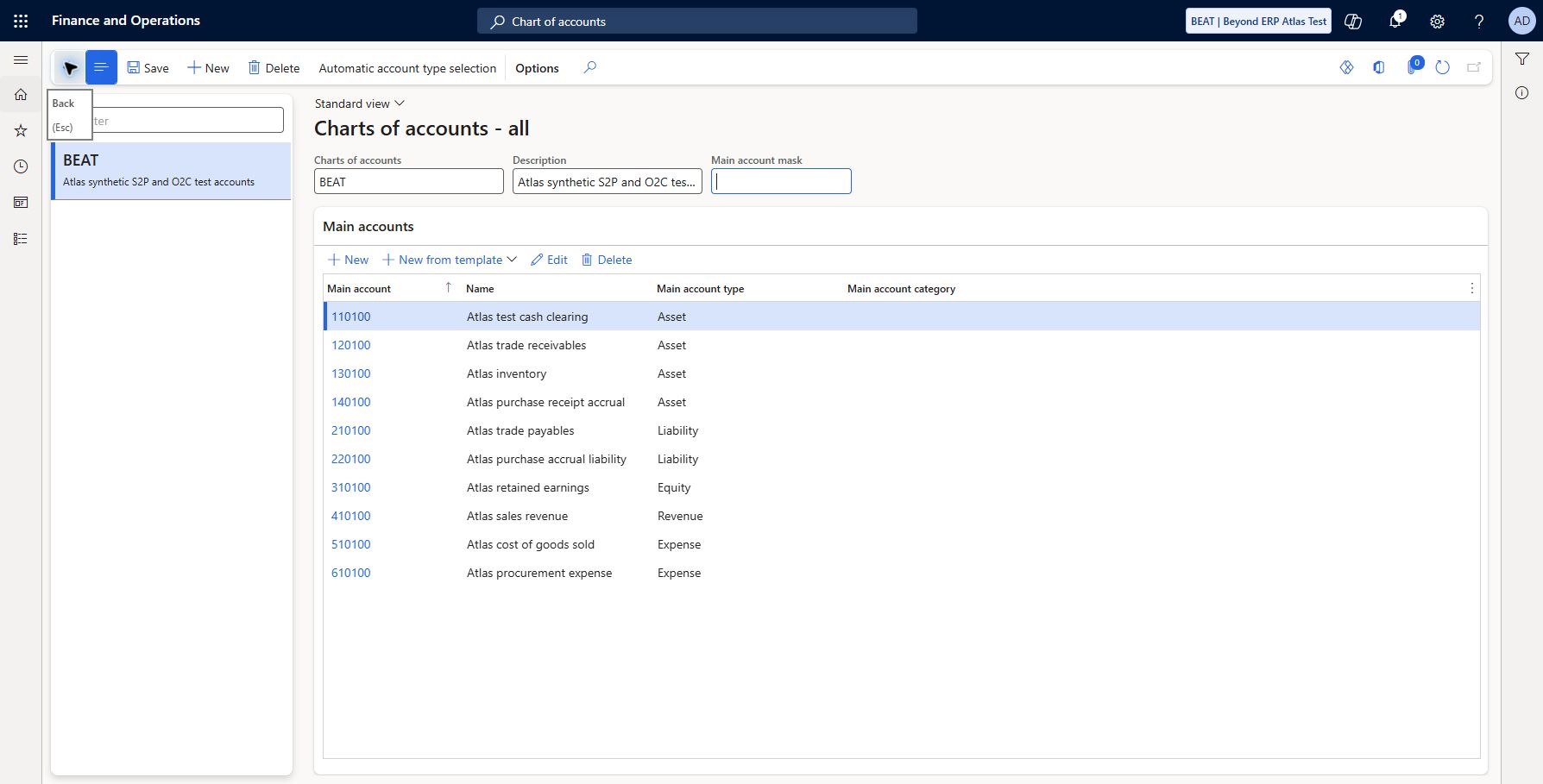Open grid options three-dot menu
This screenshot has height=784, width=1543.
1471,288
